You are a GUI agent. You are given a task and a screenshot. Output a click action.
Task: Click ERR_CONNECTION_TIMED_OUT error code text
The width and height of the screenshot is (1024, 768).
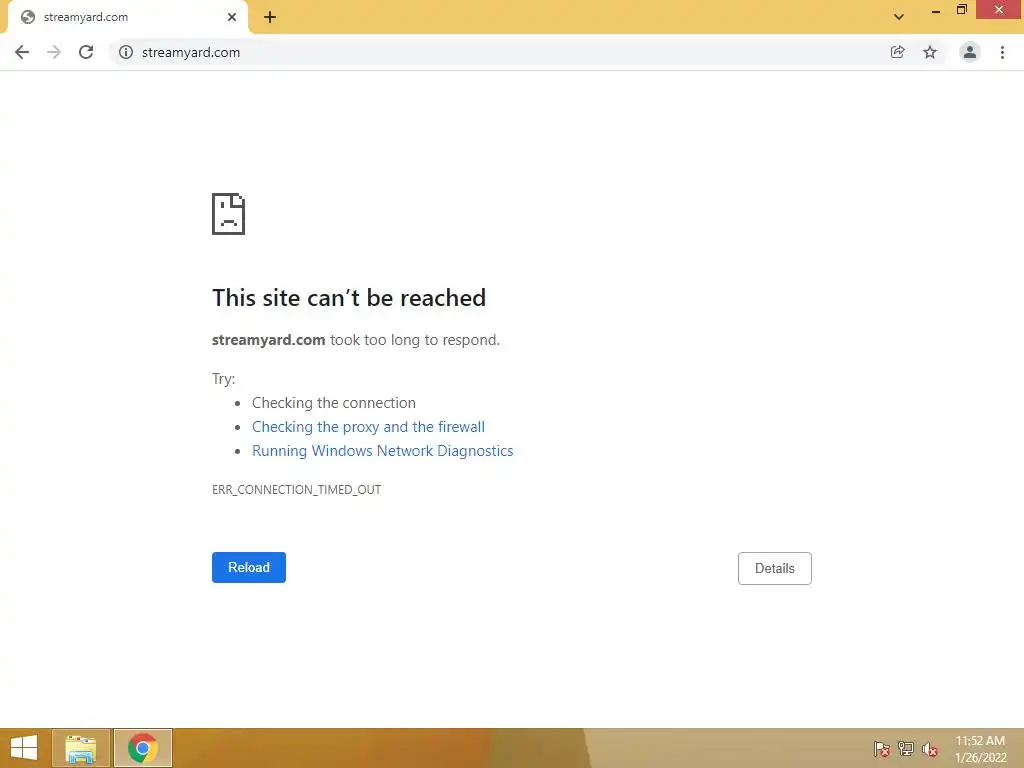pos(296,490)
